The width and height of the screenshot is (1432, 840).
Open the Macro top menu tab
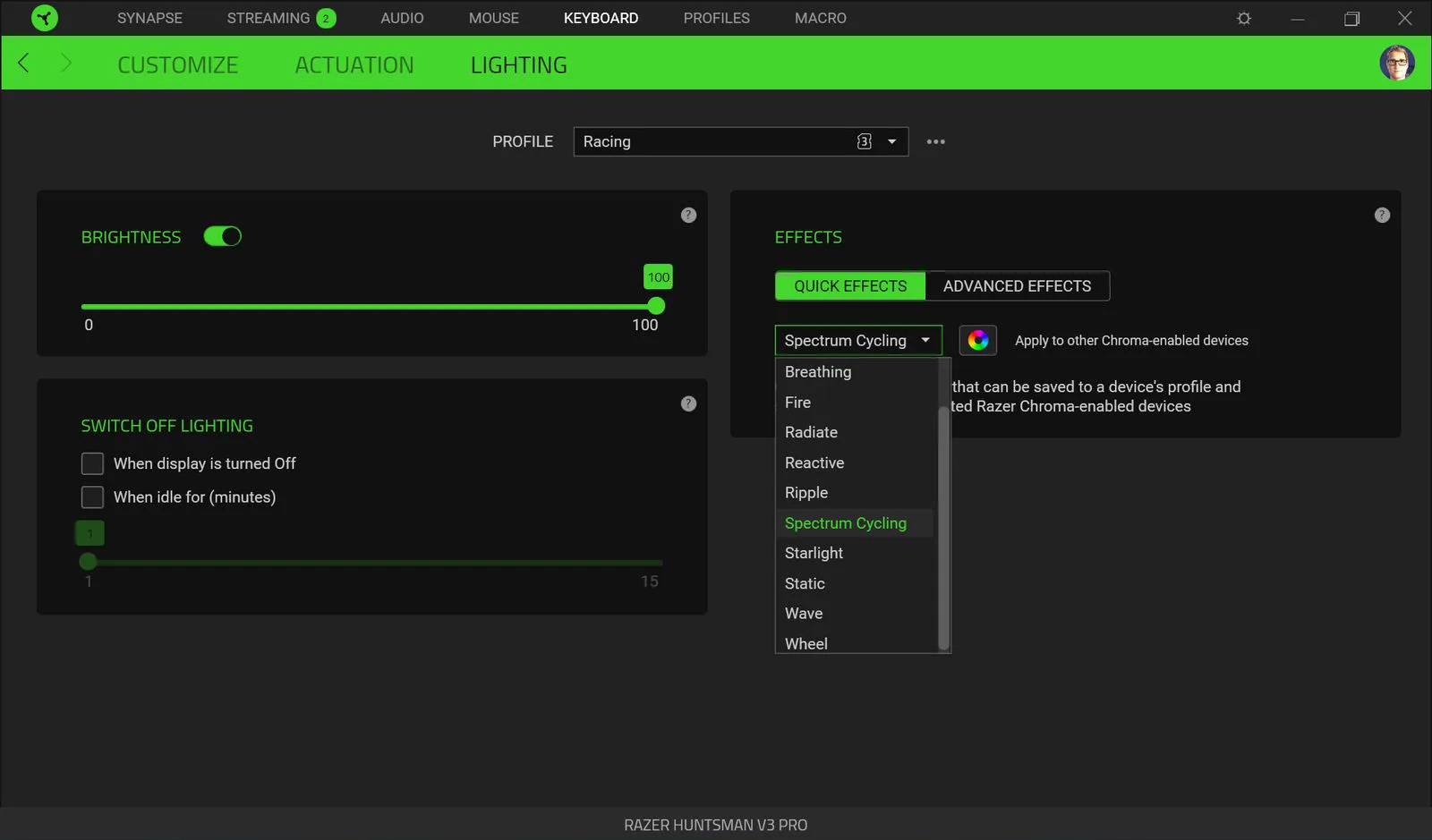coord(820,18)
